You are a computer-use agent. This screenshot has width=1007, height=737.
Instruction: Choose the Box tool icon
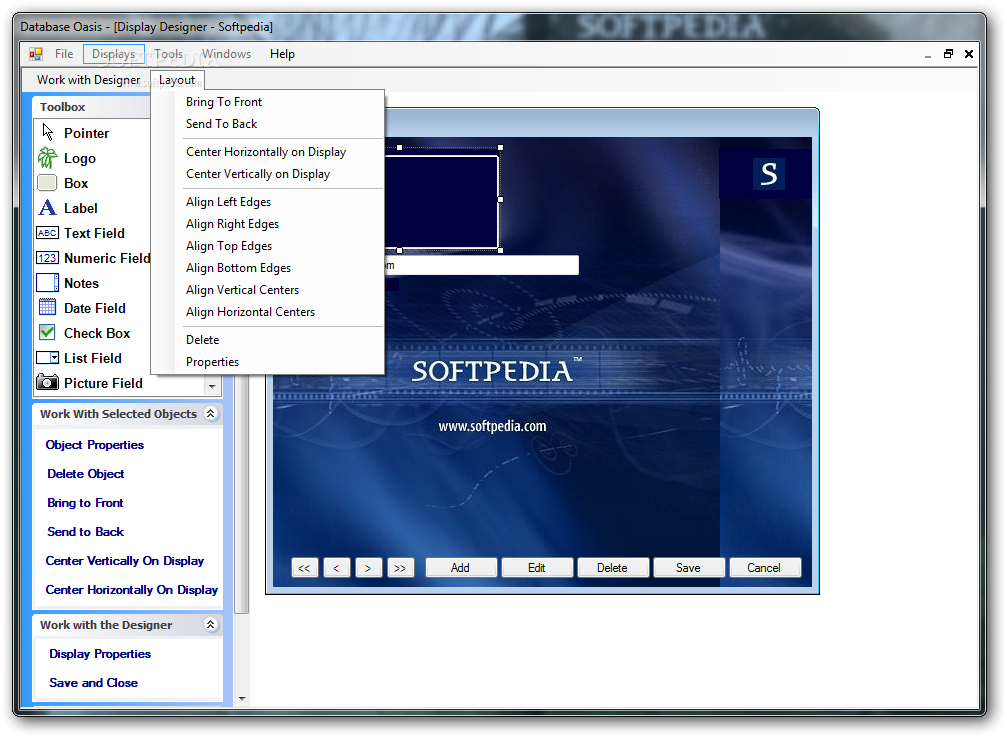(47, 183)
